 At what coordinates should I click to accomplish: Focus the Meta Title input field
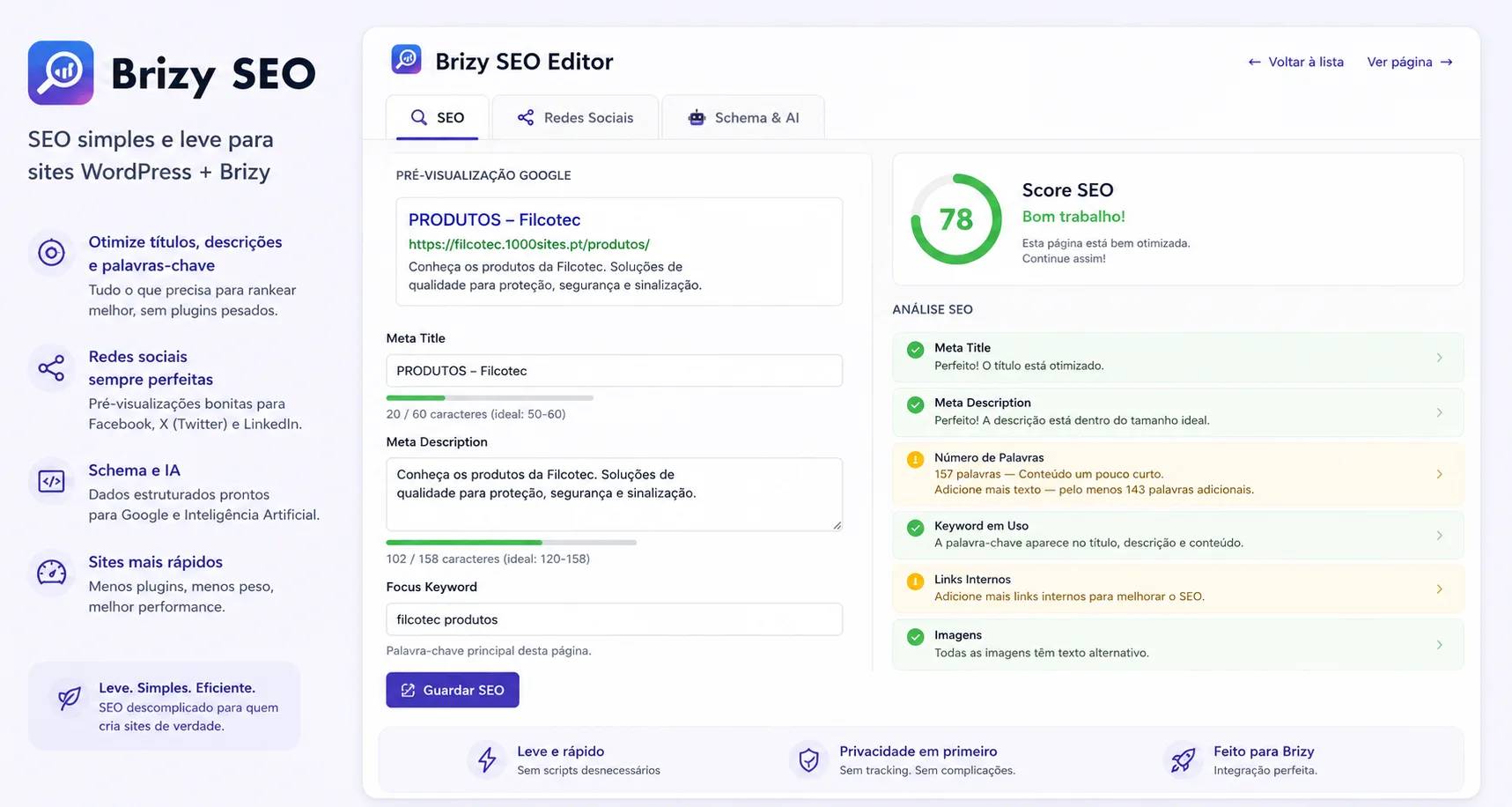(614, 371)
